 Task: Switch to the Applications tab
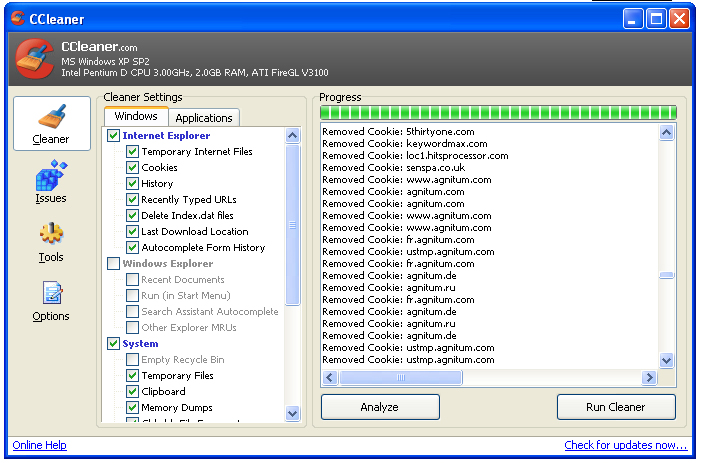[x=204, y=118]
